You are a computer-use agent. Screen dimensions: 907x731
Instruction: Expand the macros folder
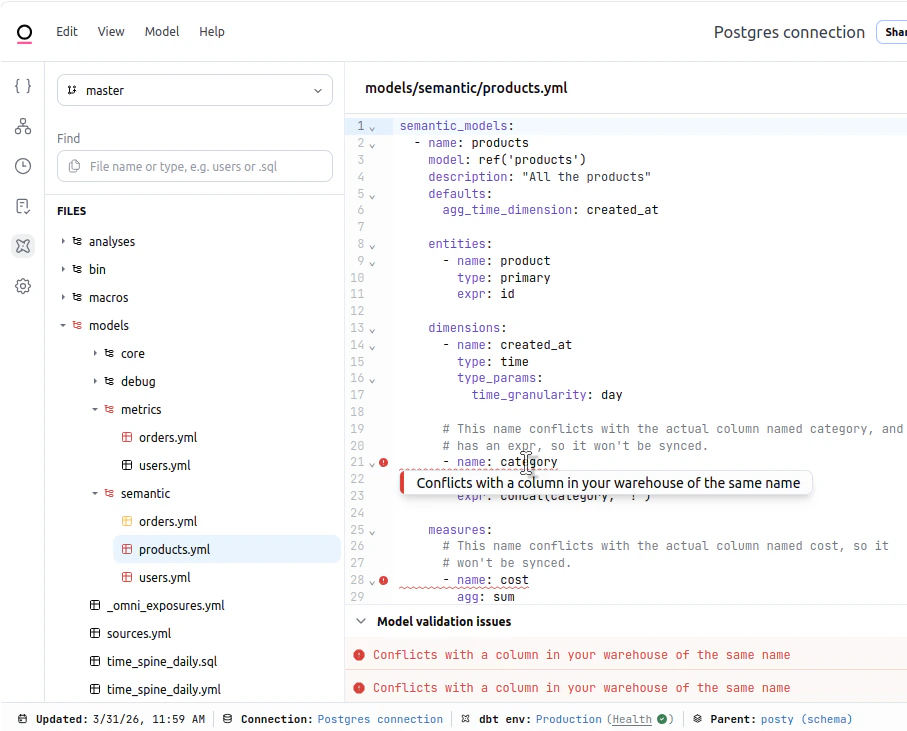pyautogui.click(x=63, y=297)
